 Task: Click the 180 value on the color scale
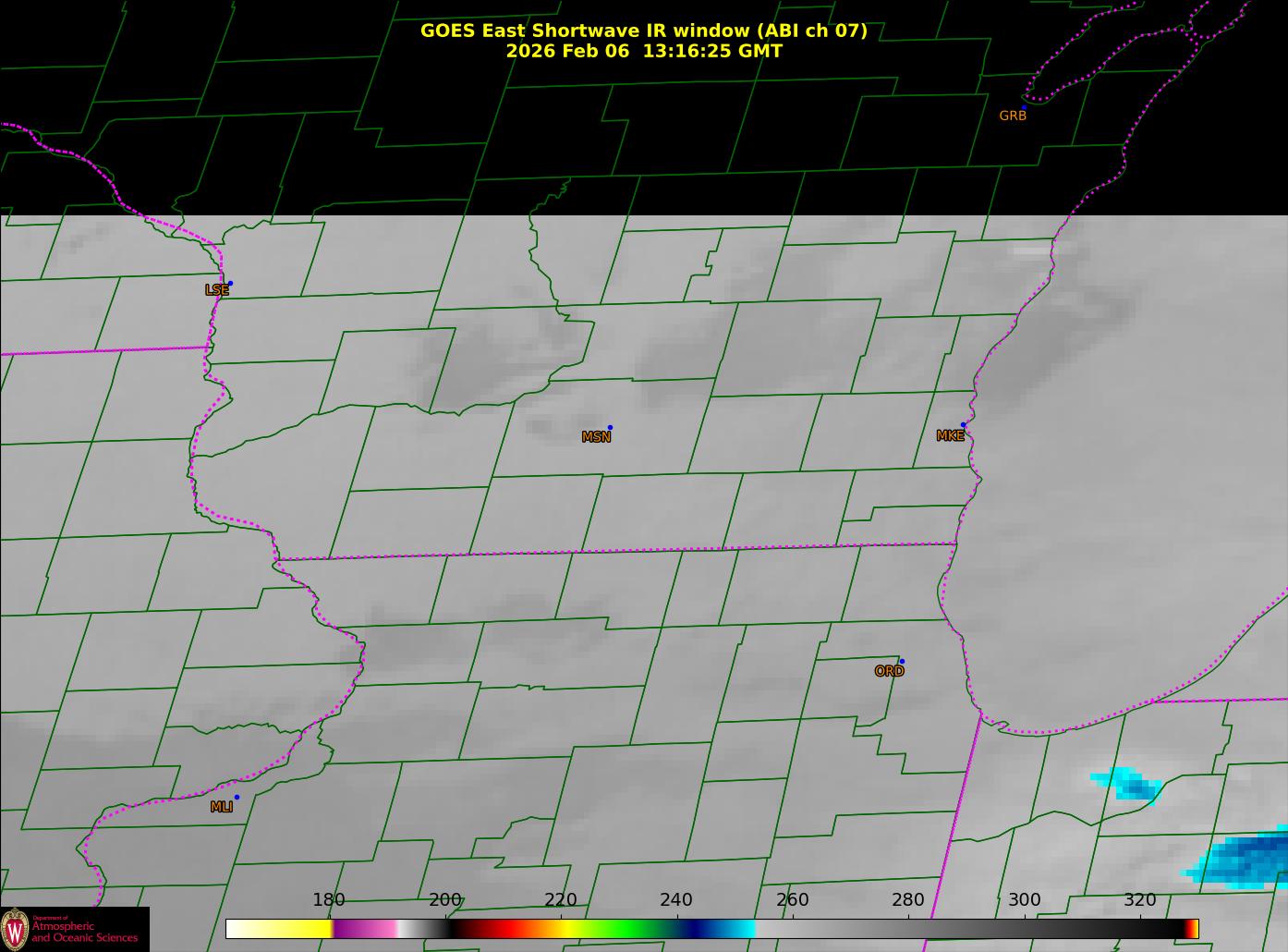(328, 900)
